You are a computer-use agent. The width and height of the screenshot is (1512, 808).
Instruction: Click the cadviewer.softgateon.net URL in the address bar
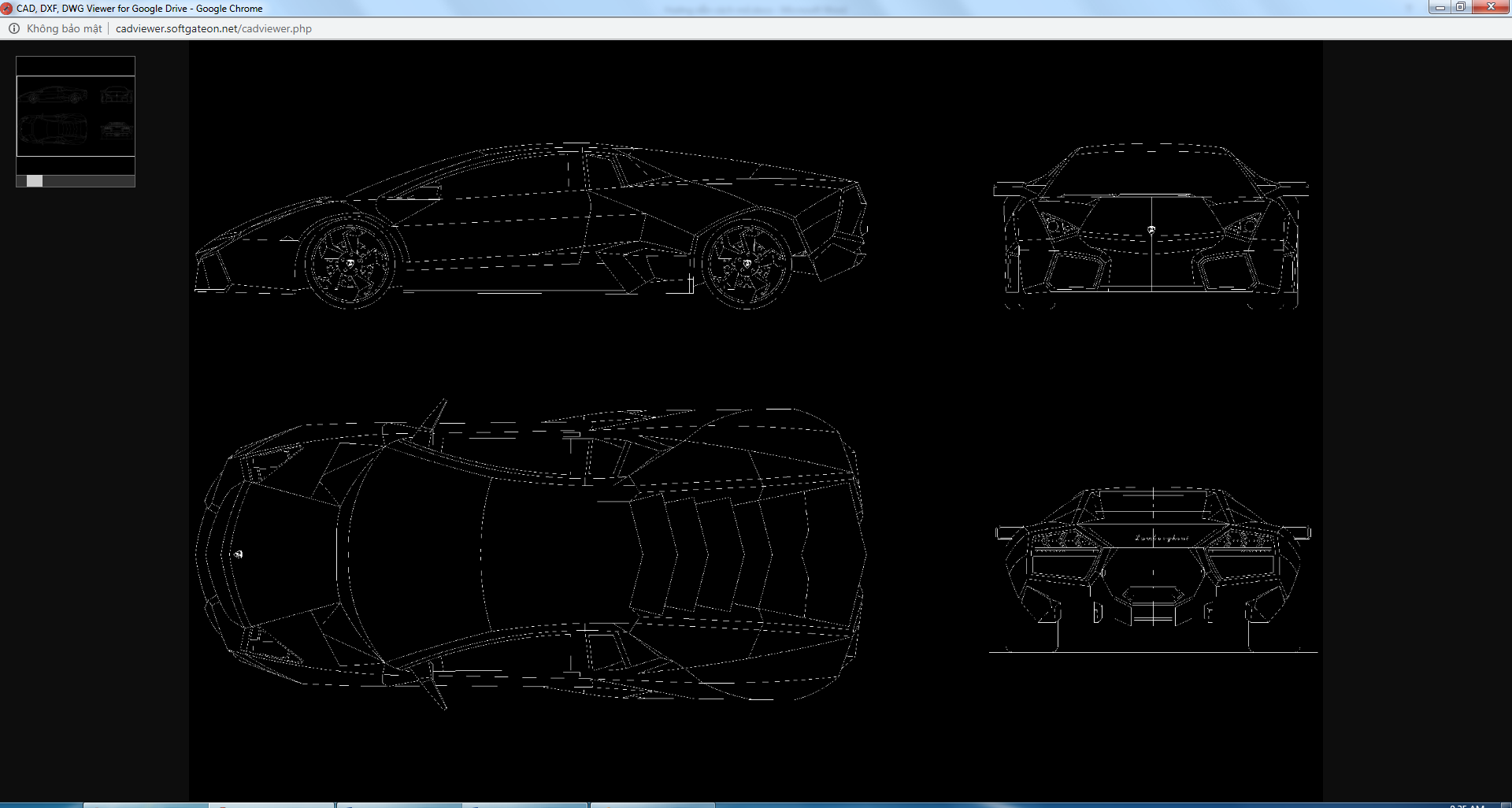click(x=213, y=28)
